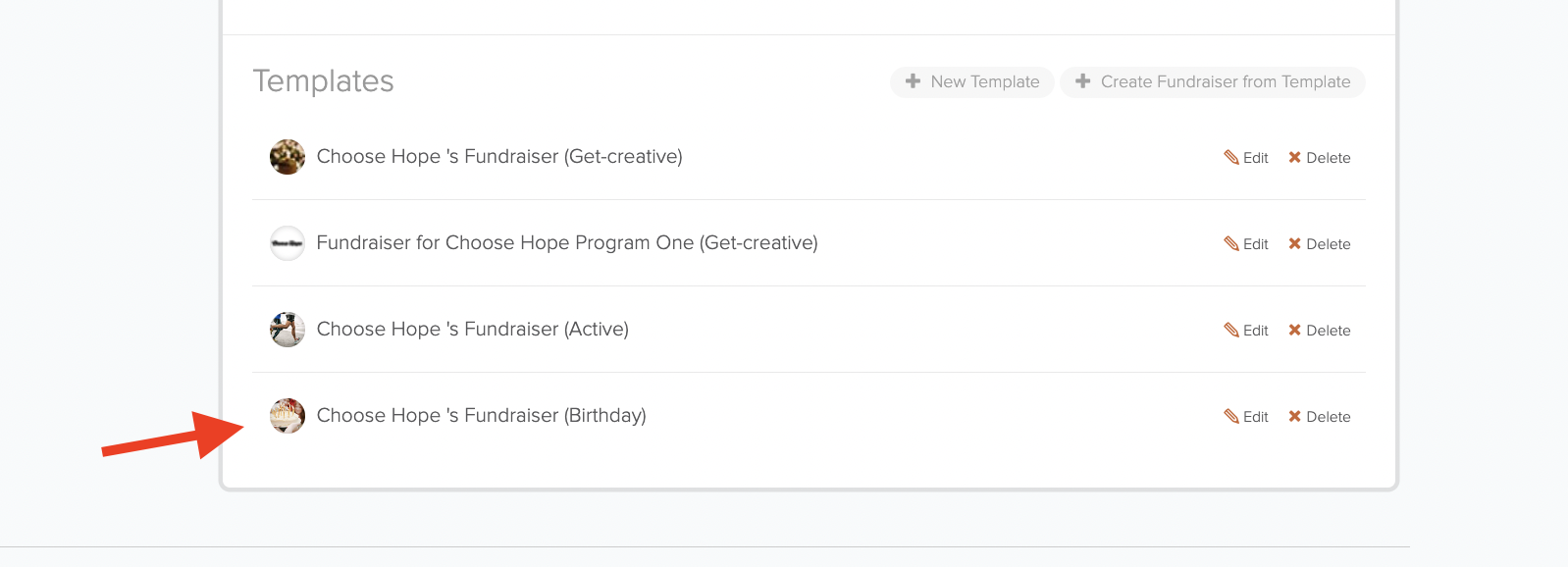Click pencil icon for Birthday fundraiser template
This screenshot has height=567, width=1568.
point(1231,416)
